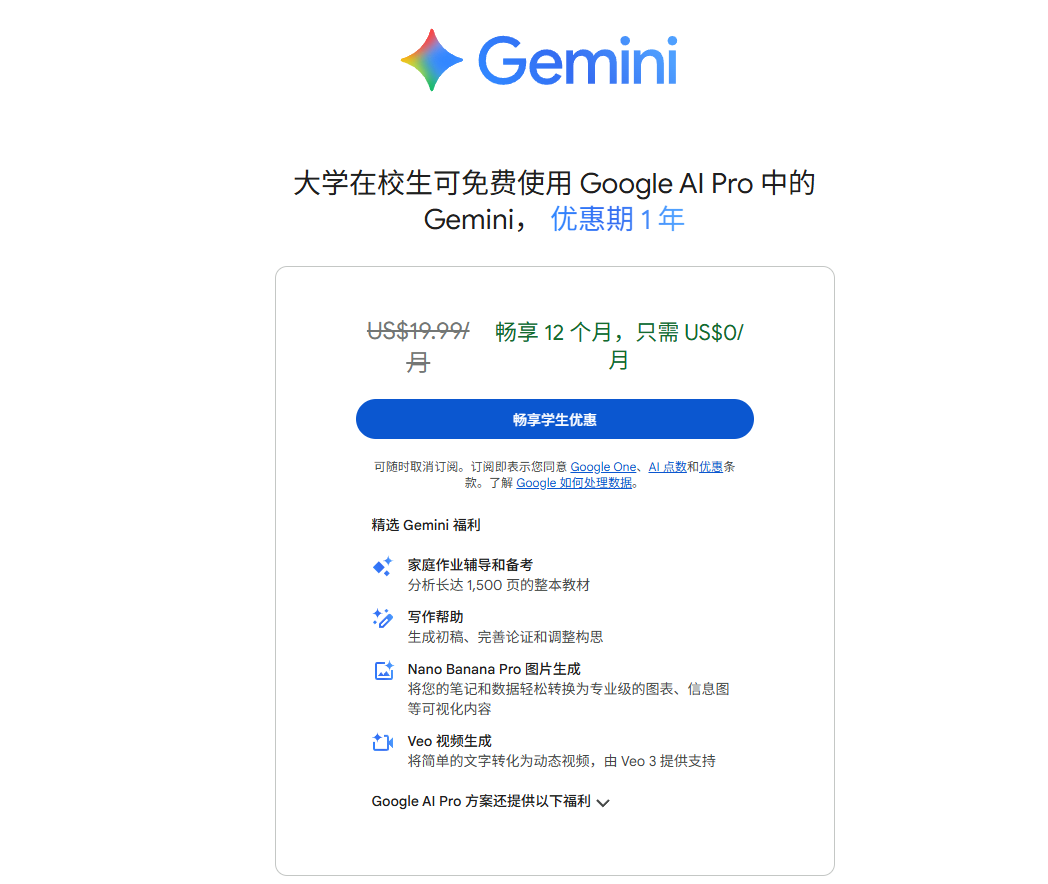Click the Veo video generation camera icon

pyautogui.click(x=383, y=742)
